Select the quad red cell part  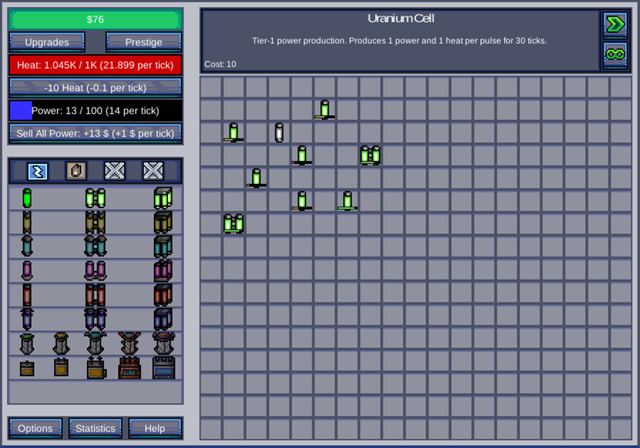click(x=163, y=295)
